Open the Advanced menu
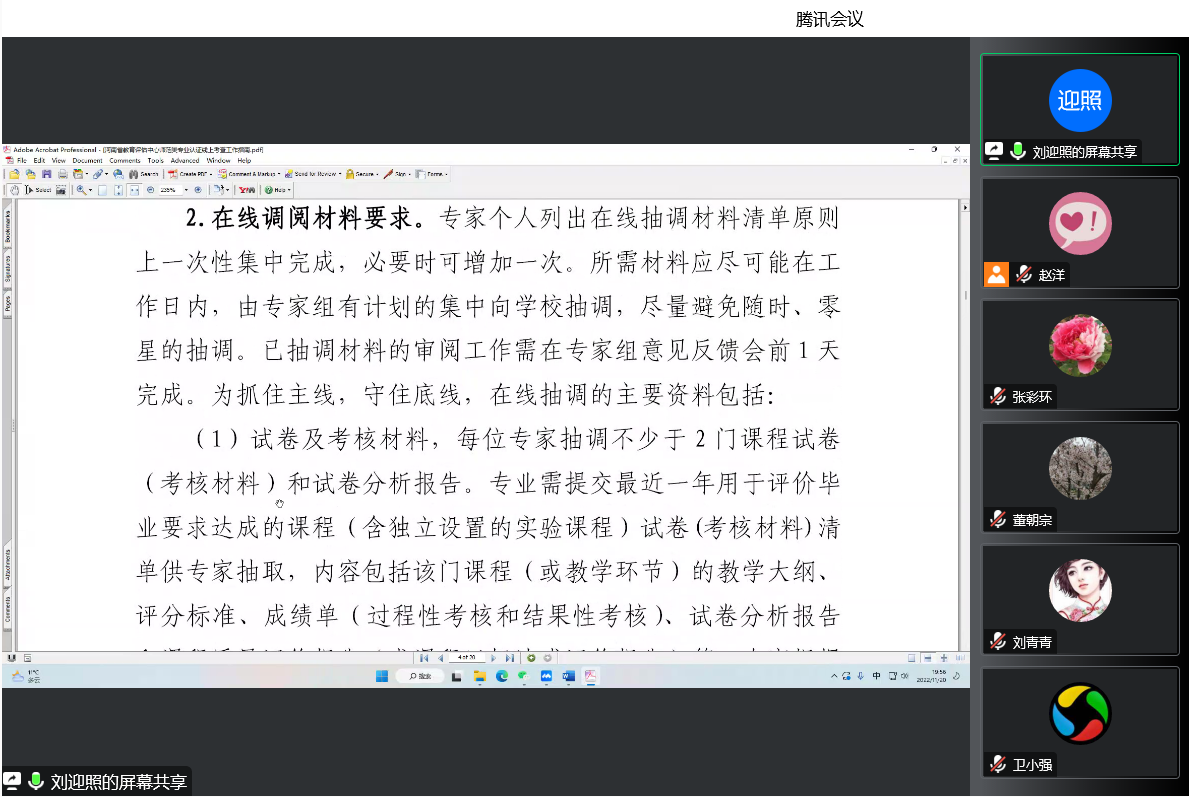Screen dimensions: 1189x797 [x=184, y=160]
